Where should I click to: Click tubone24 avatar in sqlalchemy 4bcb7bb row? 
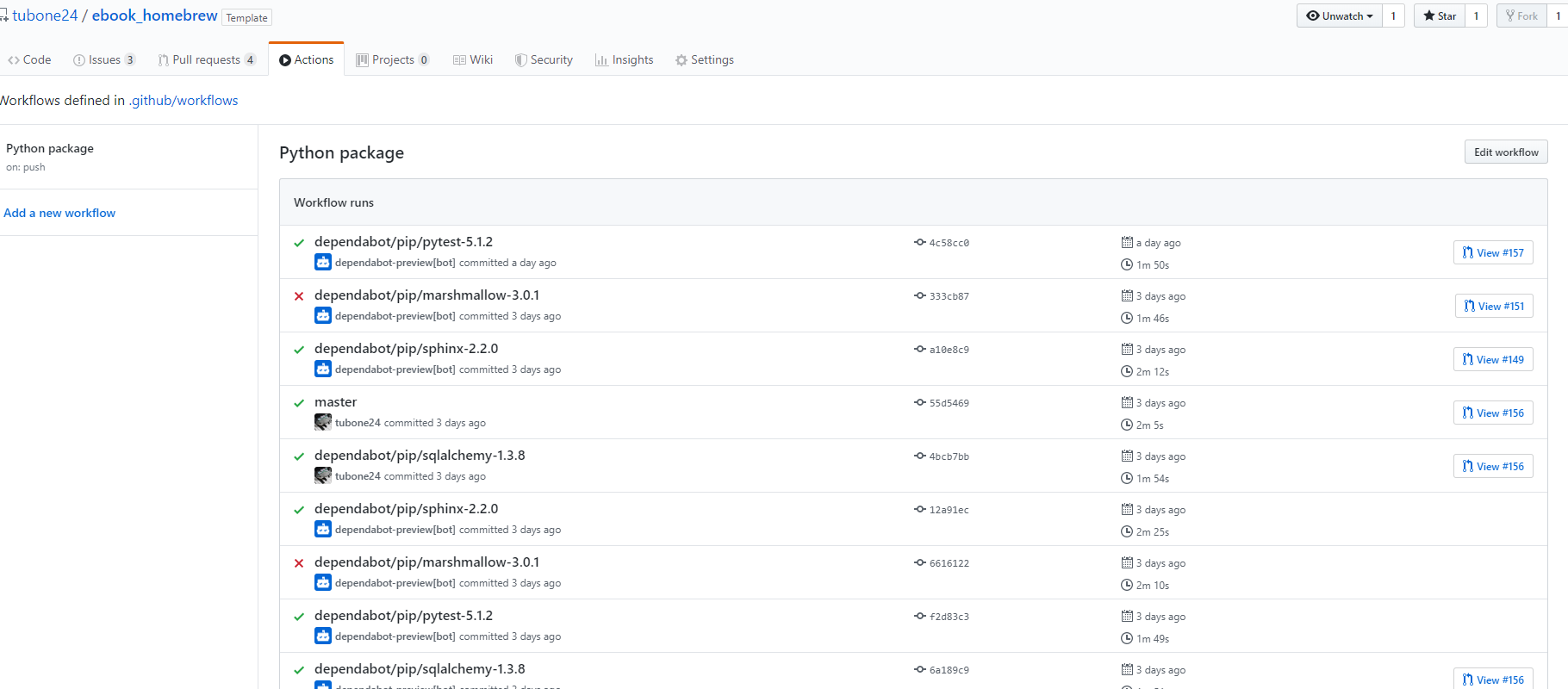click(323, 475)
